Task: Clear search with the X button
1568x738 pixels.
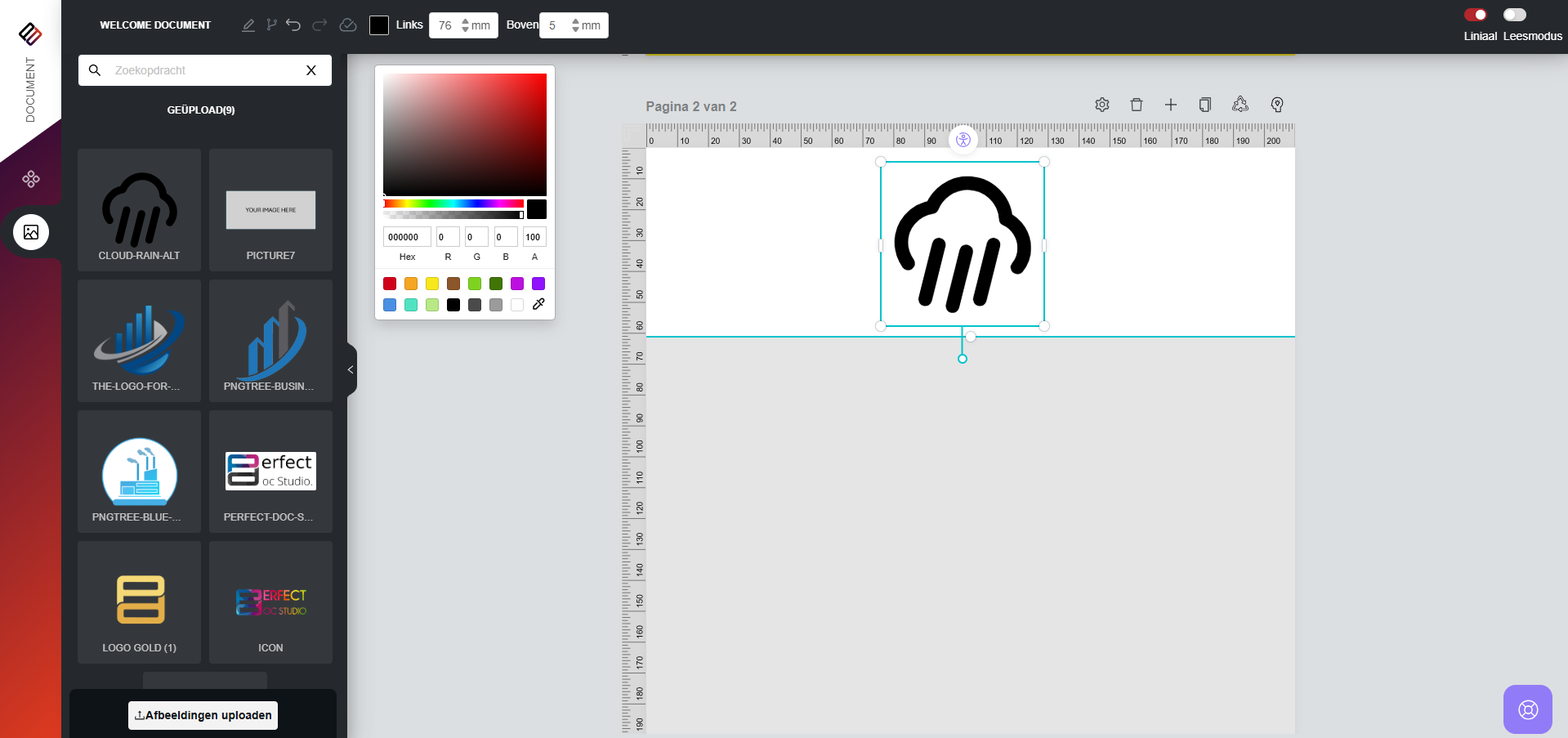Action: [x=311, y=70]
